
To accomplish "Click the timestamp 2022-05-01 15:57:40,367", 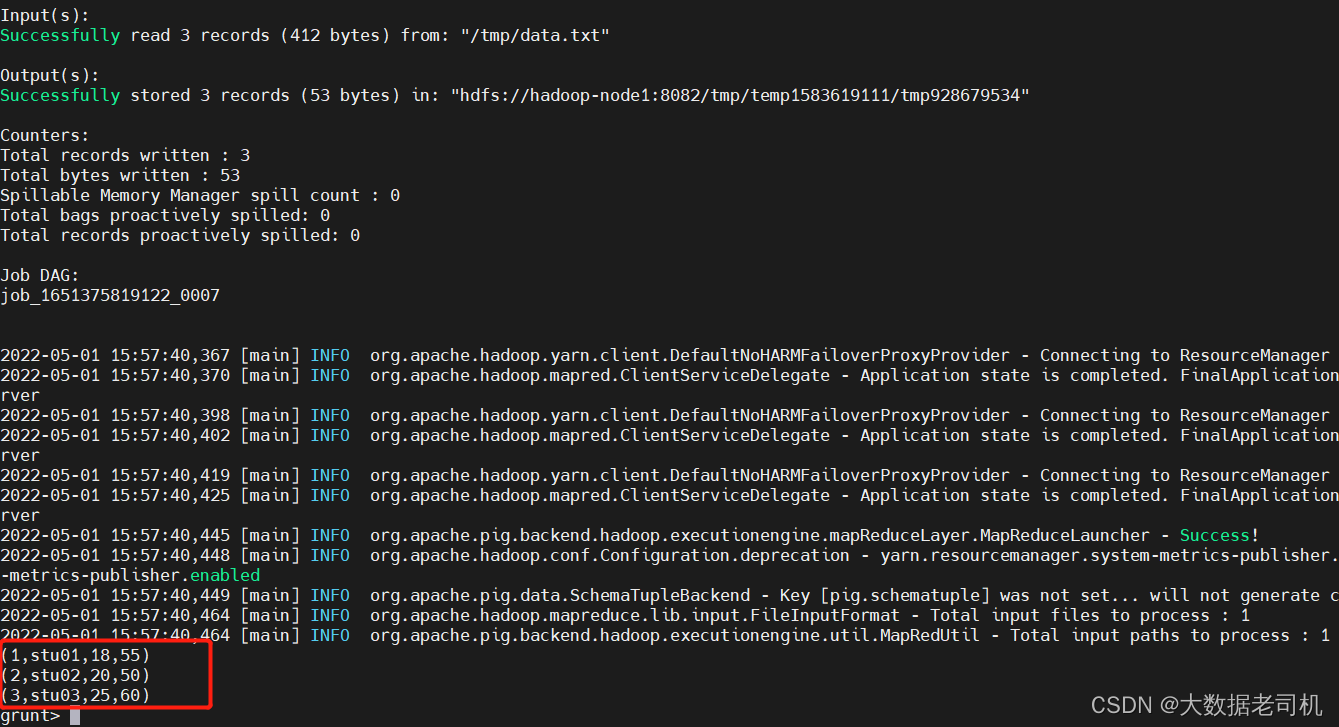I will (x=115, y=355).
